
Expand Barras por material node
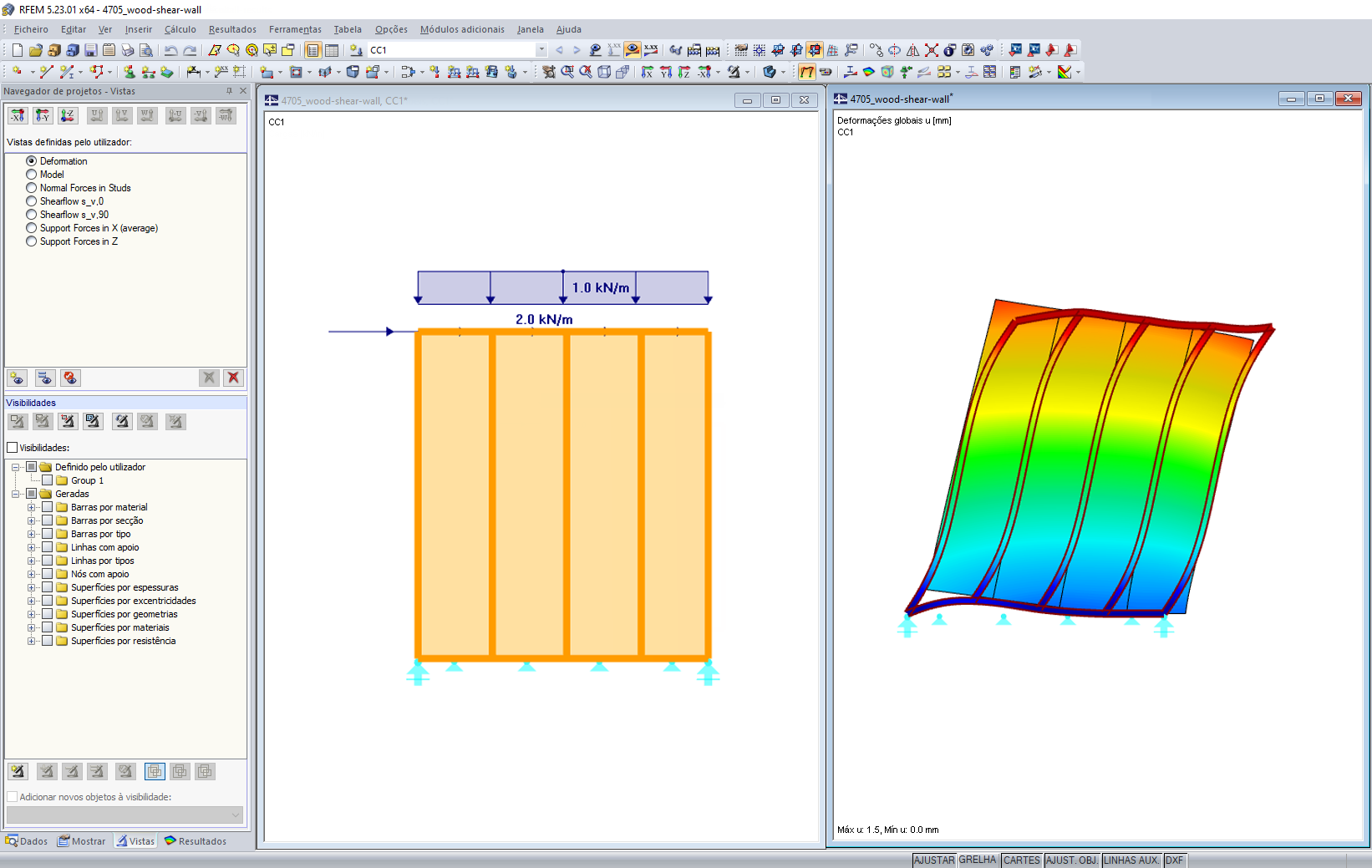click(x=32, y=507)
